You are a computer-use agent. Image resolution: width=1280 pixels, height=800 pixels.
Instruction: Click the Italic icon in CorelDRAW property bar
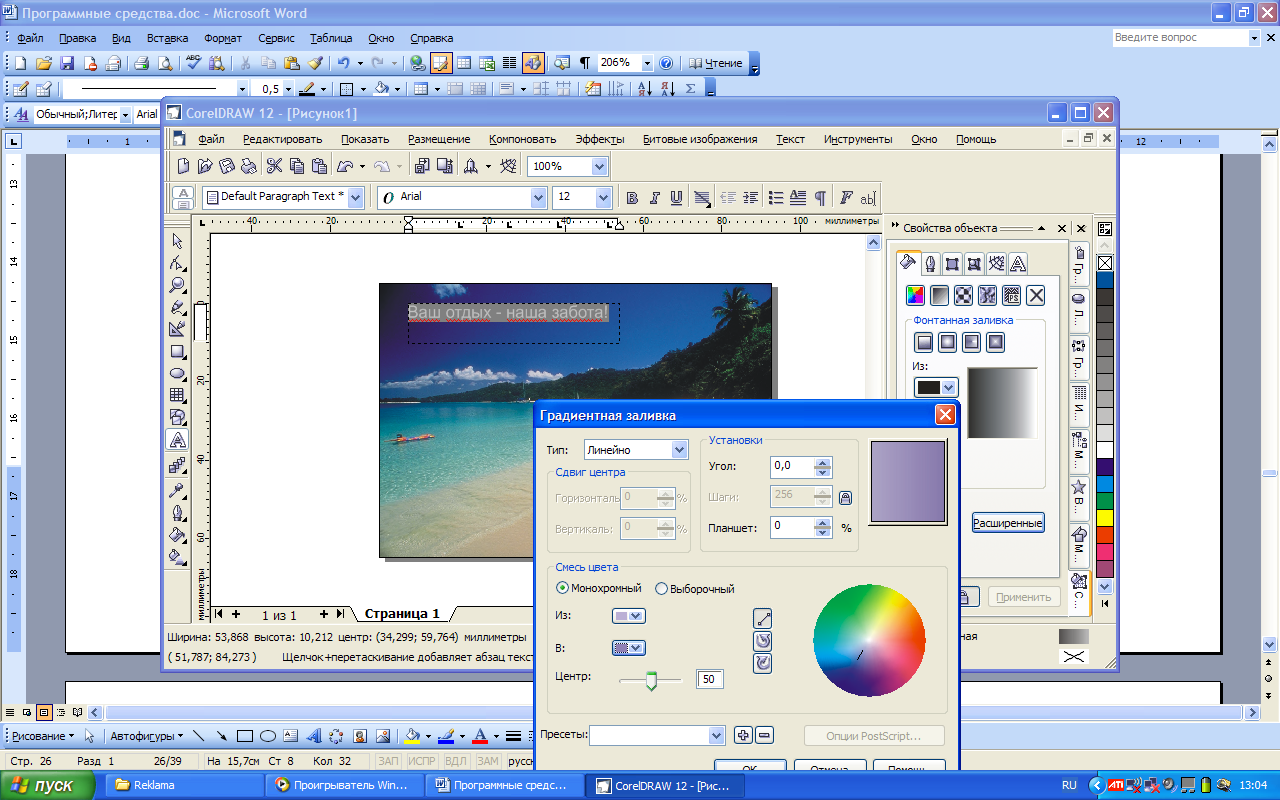(655, 198)
